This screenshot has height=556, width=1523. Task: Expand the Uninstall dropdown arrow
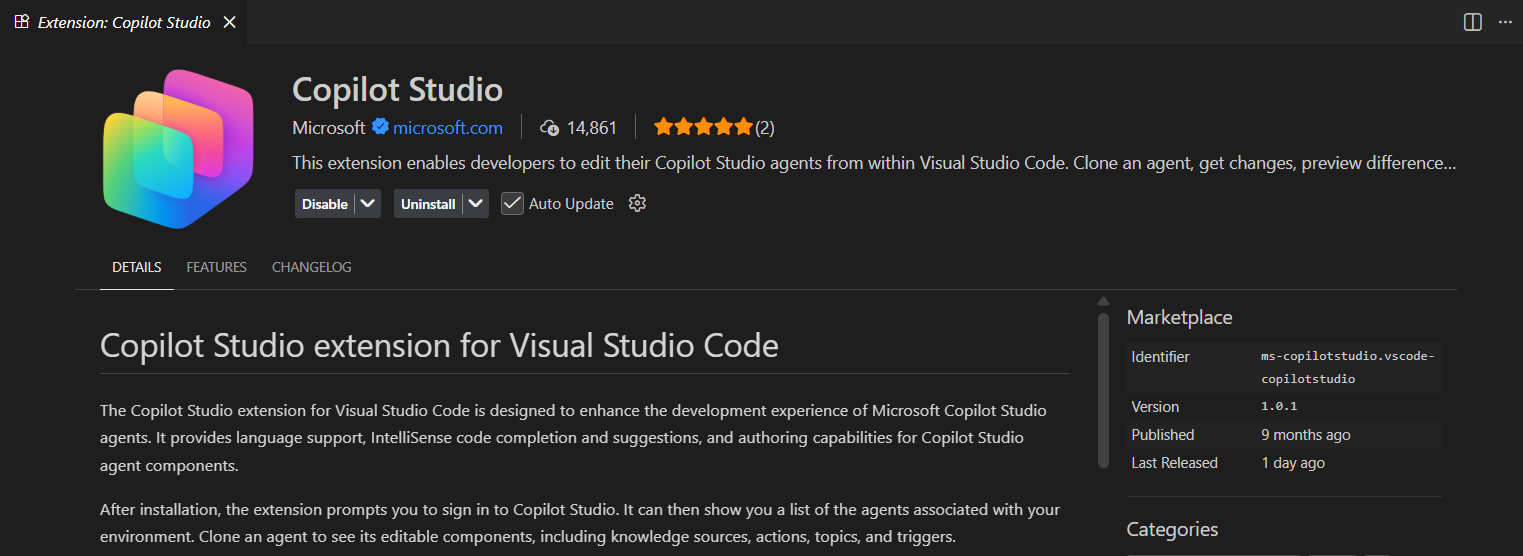(x=476, y=203)
